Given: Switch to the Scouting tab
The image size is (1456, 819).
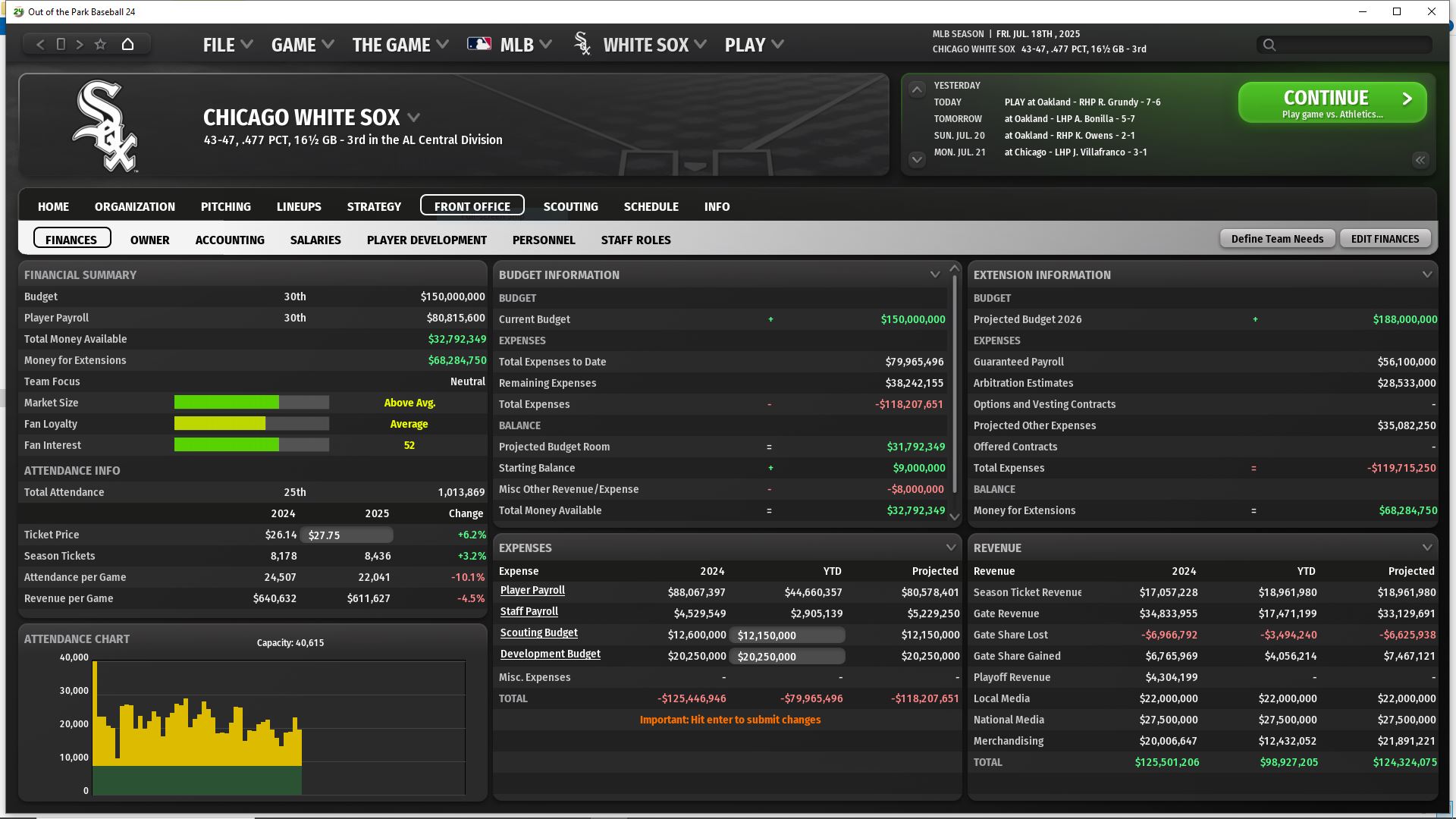Looking at the screenshot, I should point(570,206).
